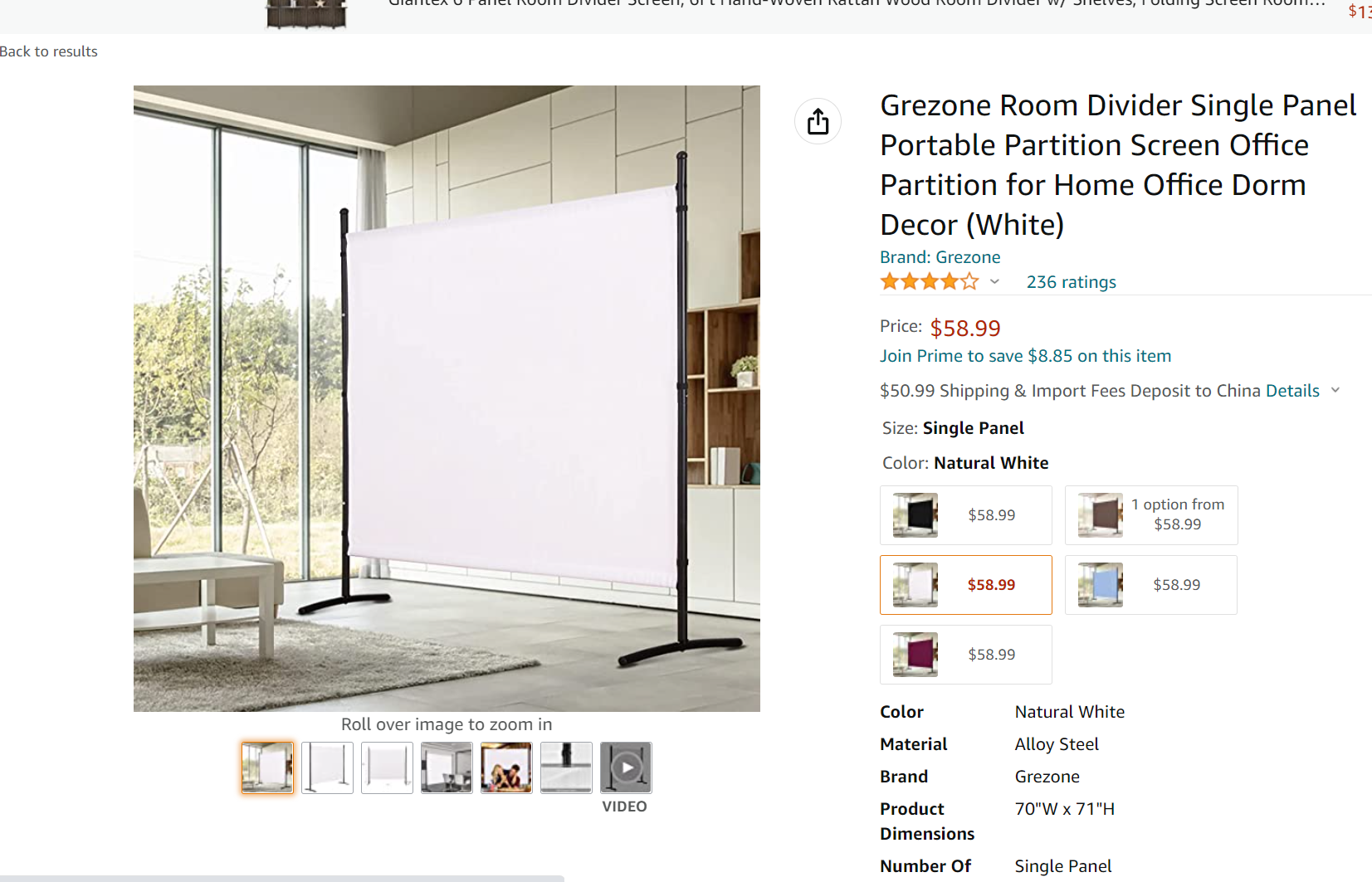View the sixth thumbnail close-up image
Viewport: 1372px width, 882px height.
(566, 767)
